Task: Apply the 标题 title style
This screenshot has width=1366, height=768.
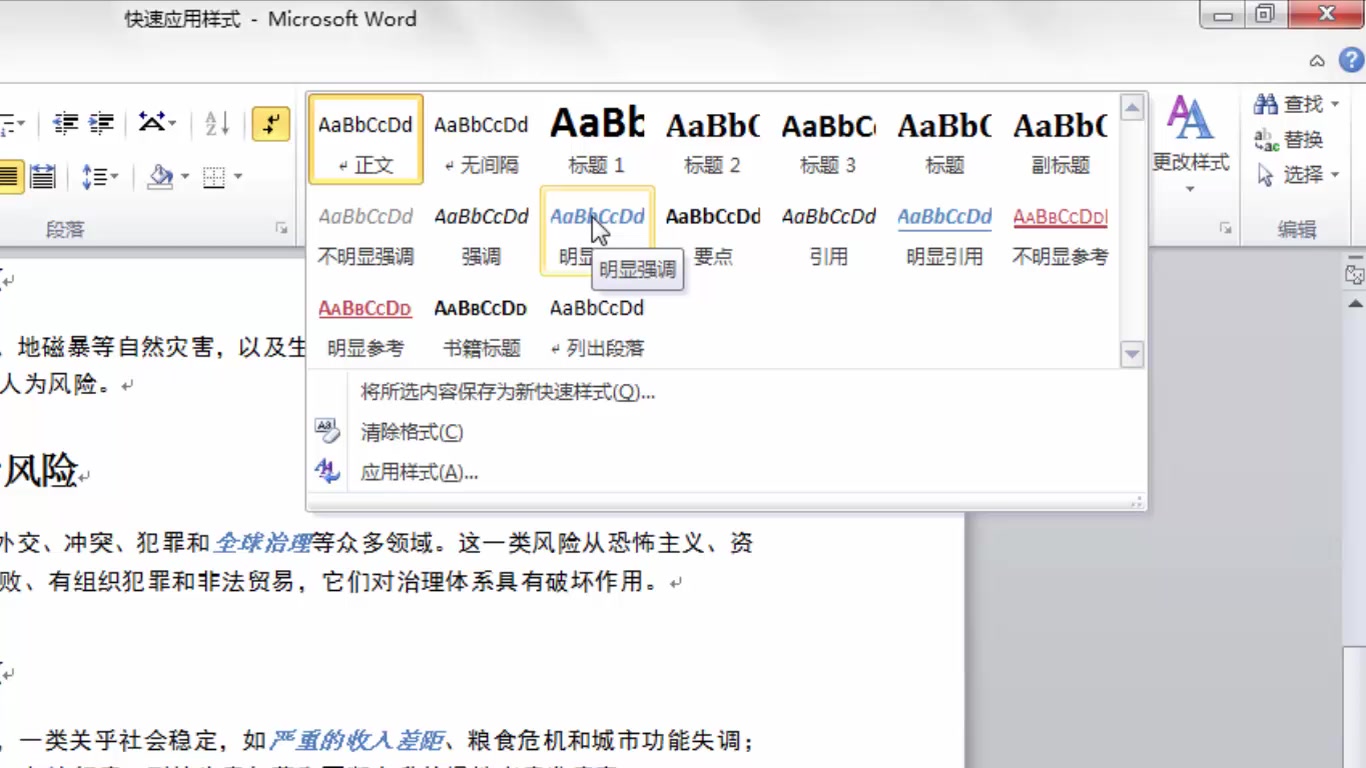Action: 944,140
